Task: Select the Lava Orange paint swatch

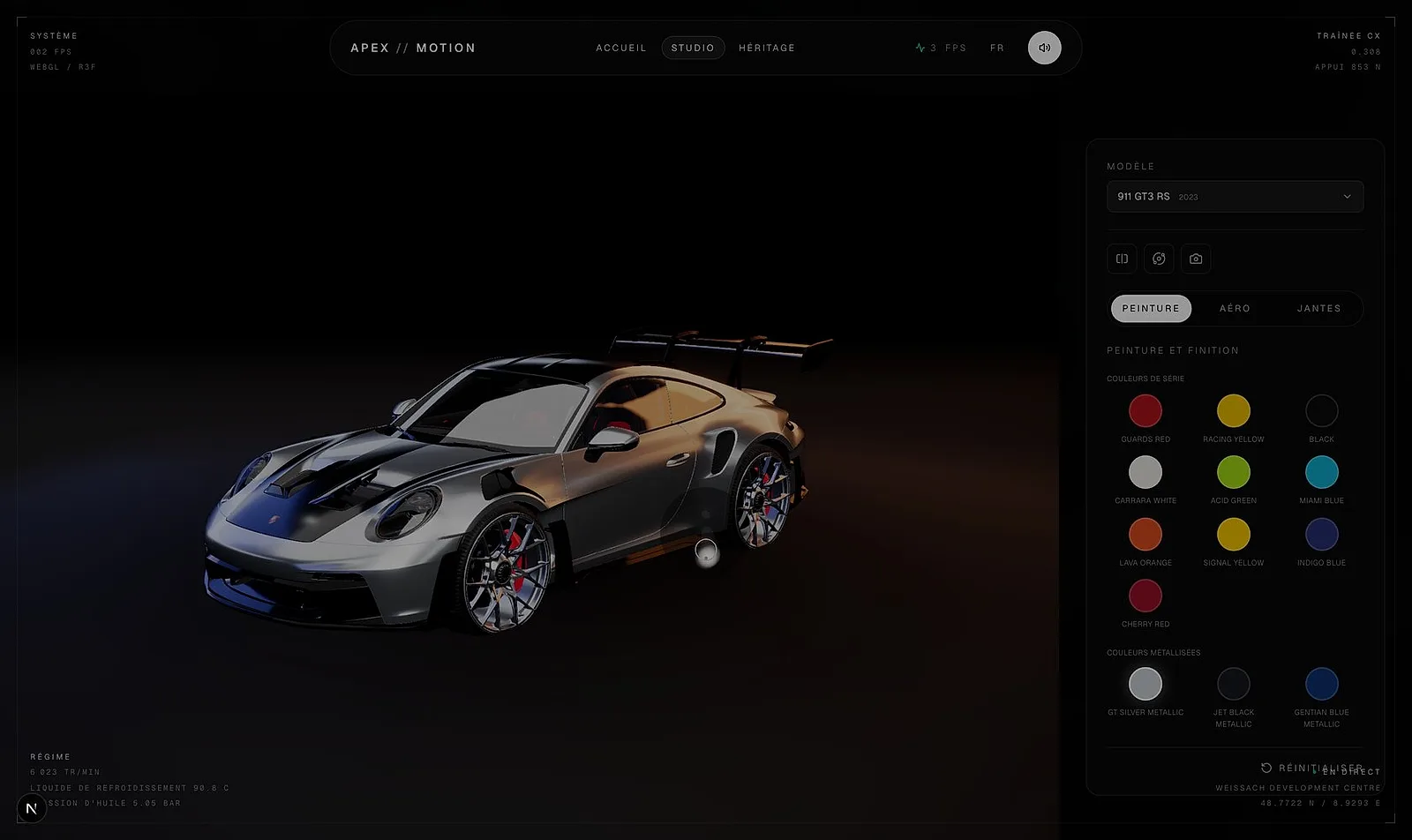Action: (x=1145, y=535)
